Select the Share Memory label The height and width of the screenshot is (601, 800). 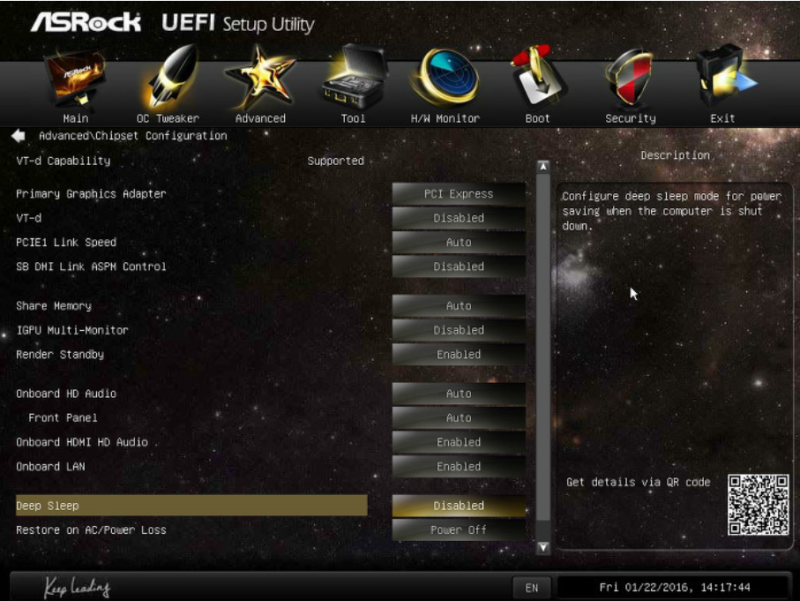tap(54, 306)
